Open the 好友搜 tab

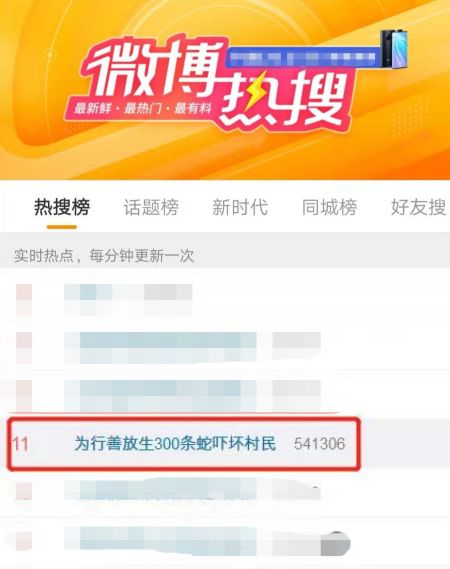coord(418,208)
